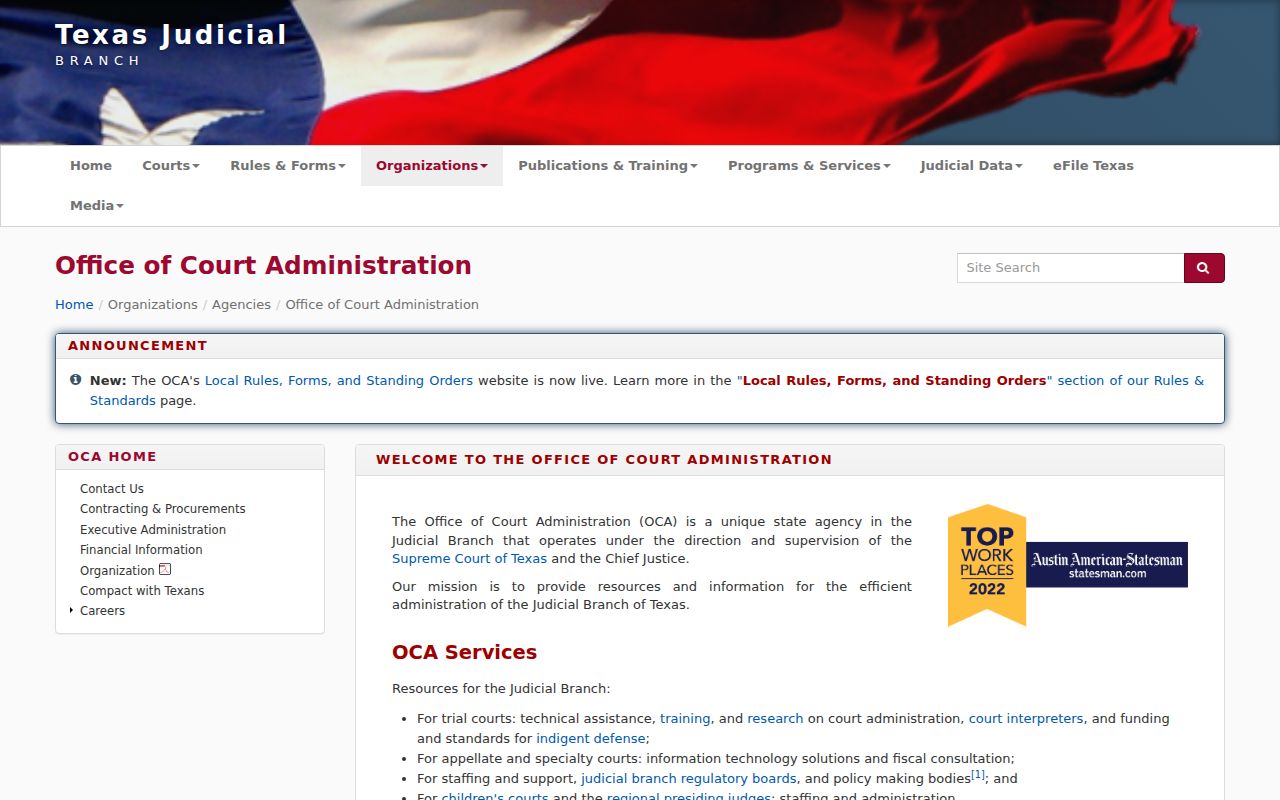Open Financial Information sidebar link
Image resolution: width=1280 pixels, height=800 pixels.
pos(141,550)
